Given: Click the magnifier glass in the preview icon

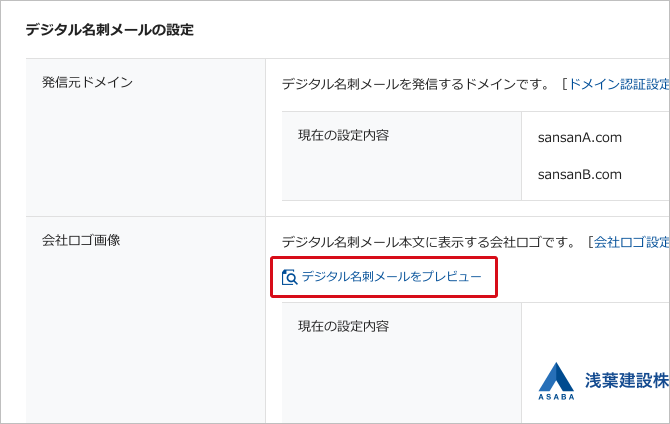Looking at the screenshot, I should pos(292,279).
